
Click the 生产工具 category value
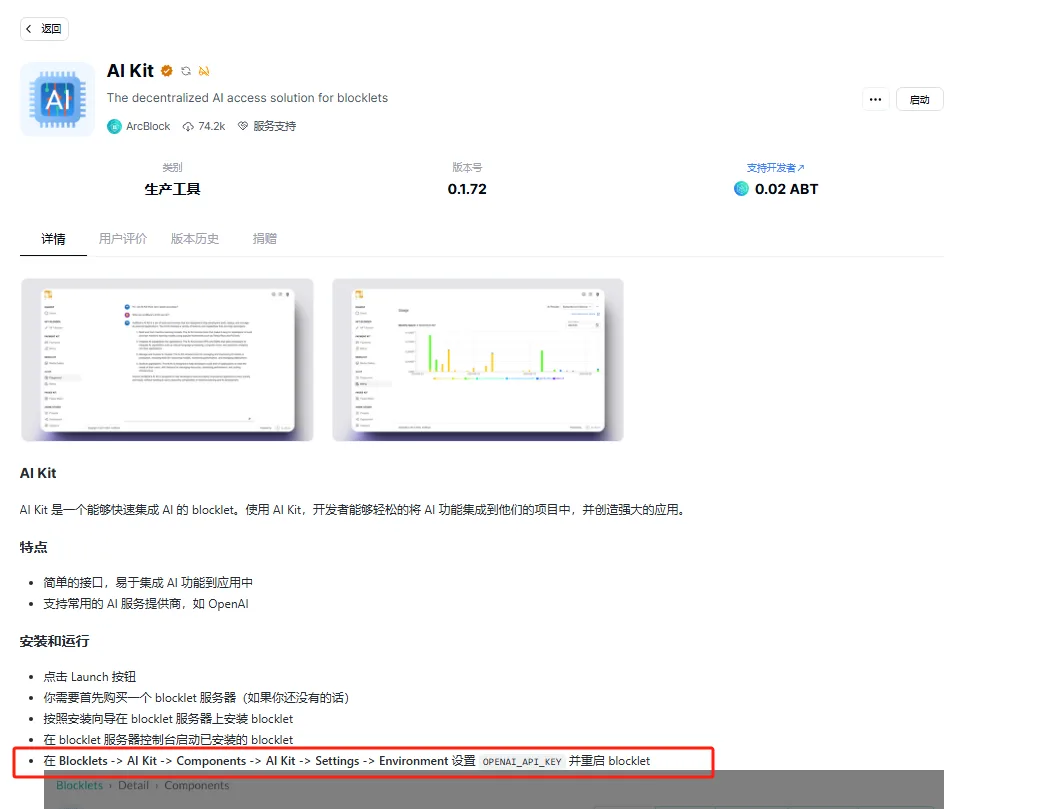[x=172, y=189]
